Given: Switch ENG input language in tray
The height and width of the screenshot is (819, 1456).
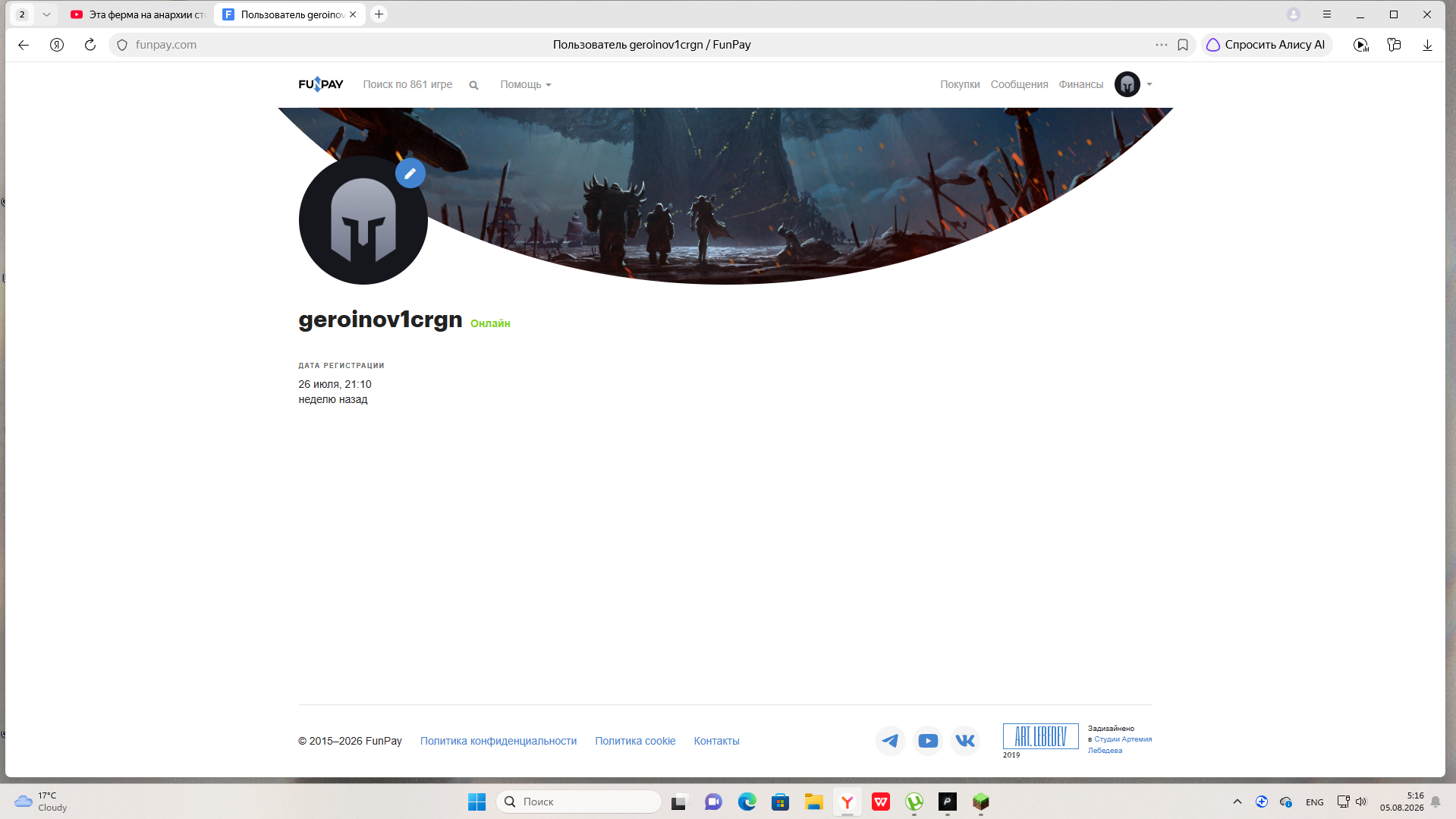Looking at the screenshot, I should [x=1315, y=802].
